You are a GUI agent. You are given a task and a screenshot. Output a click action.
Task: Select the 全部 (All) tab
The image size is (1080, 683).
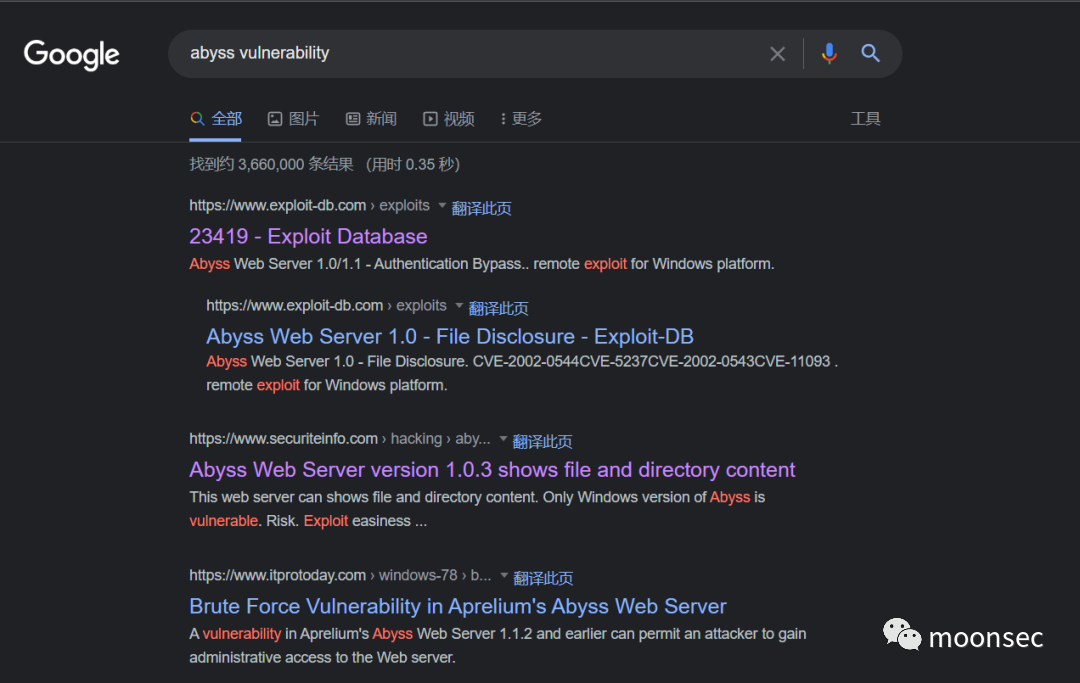(x=216, y=118)
